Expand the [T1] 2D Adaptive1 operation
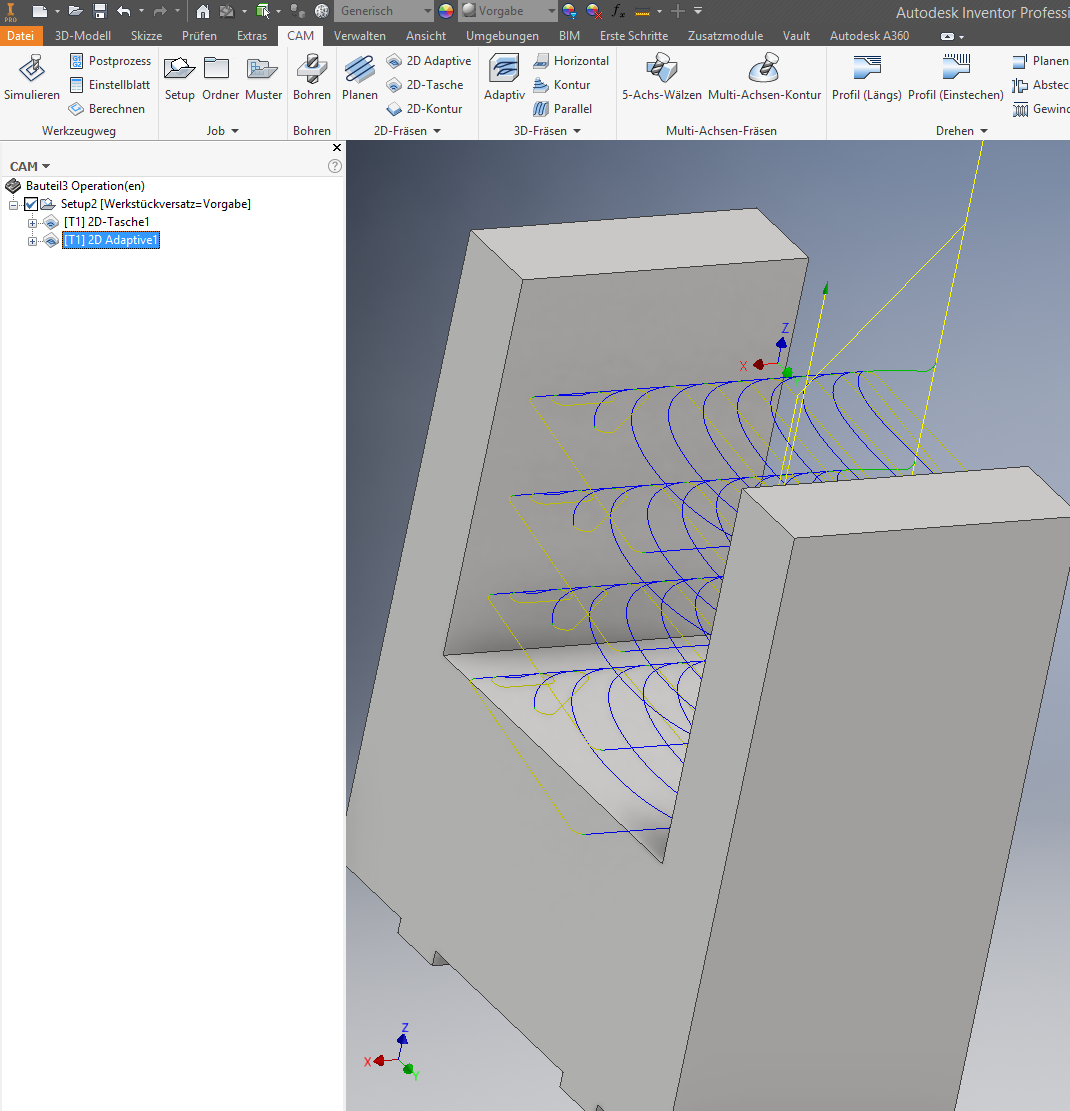 pyautogui.click(x=32, y=242)
